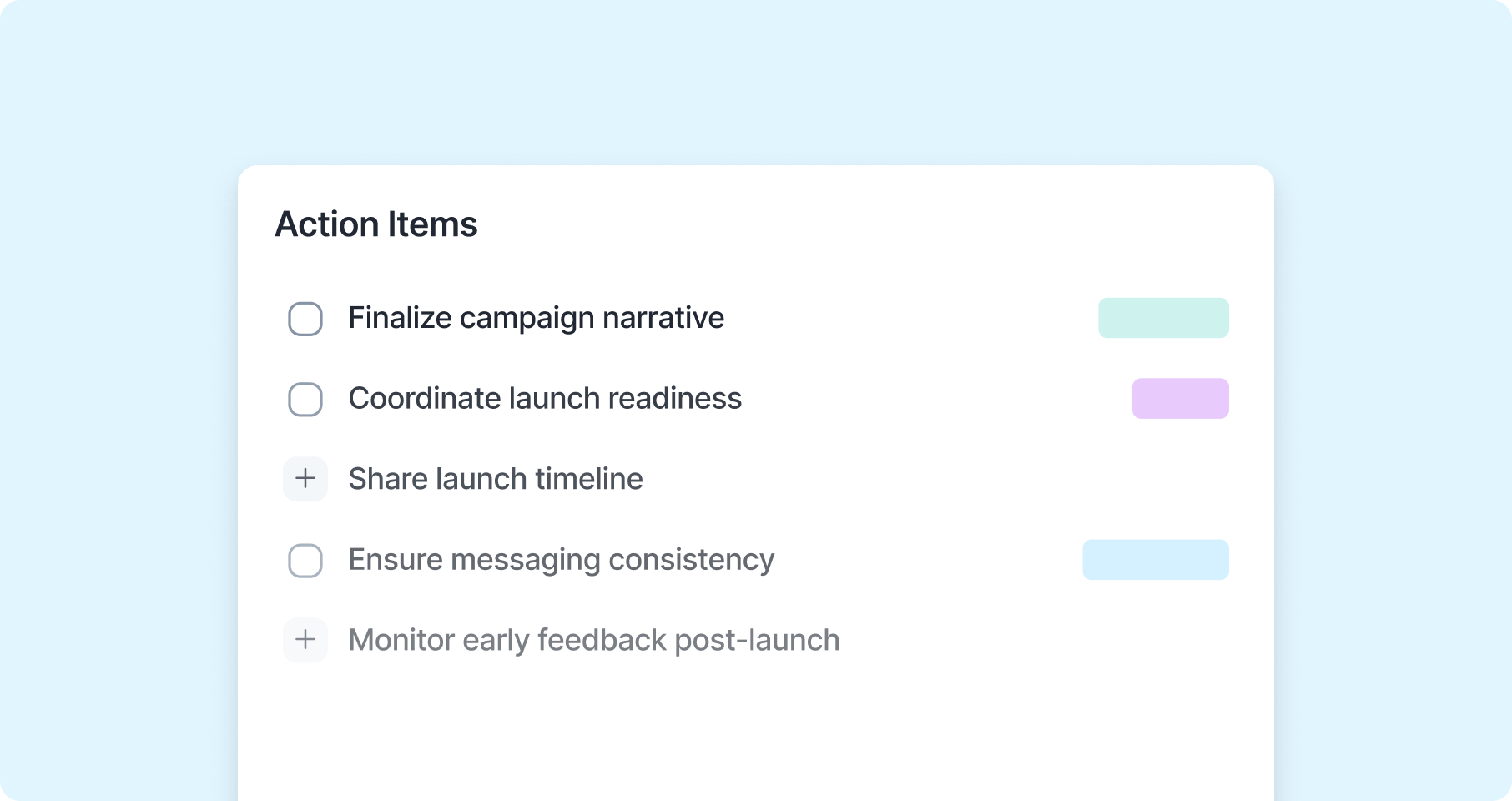
Task: Click the Share launch timeline suggestion text
Action: click(x=496, y=479)
